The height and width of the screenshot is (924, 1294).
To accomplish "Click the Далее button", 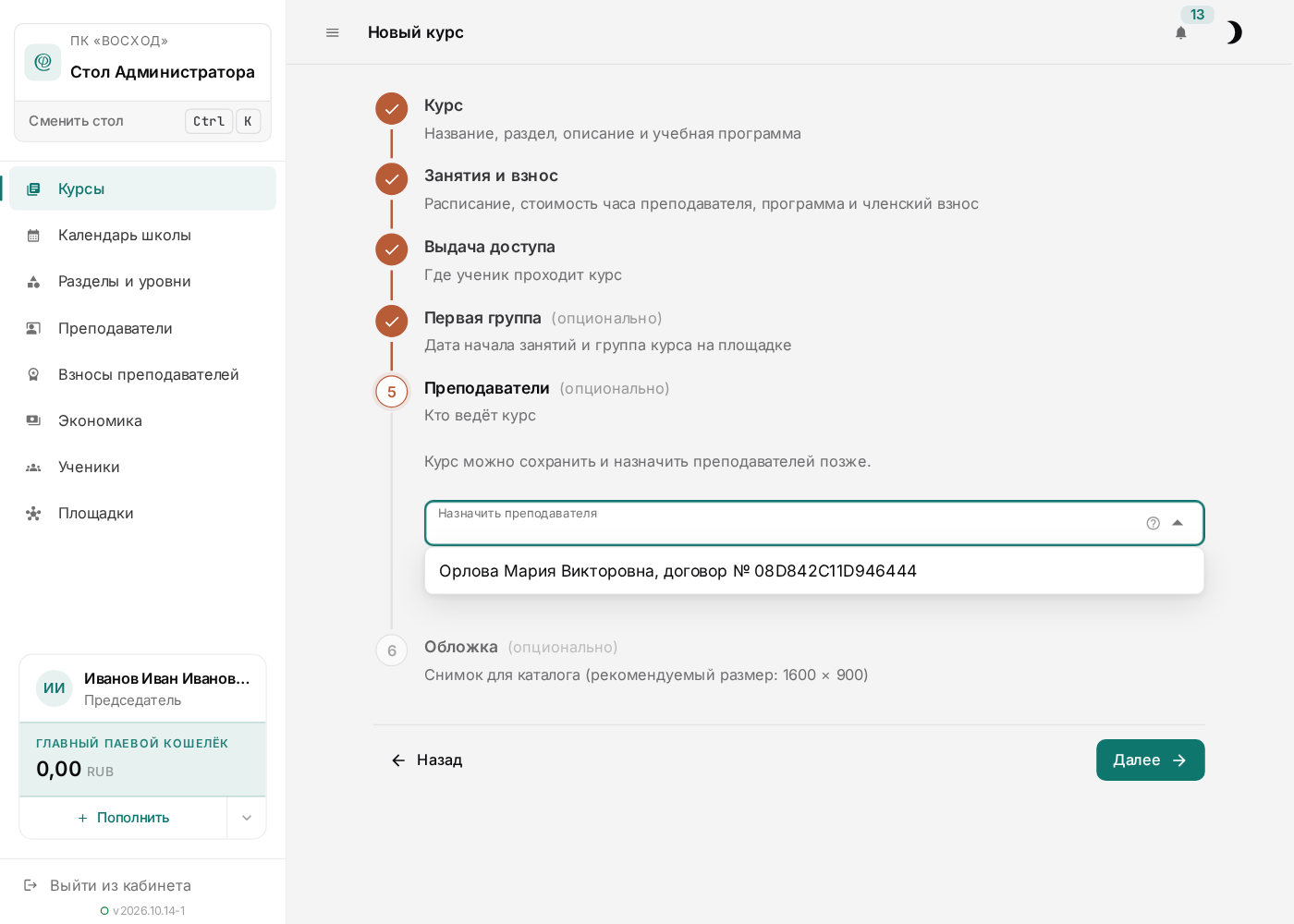I will (x=1150, y=760).
